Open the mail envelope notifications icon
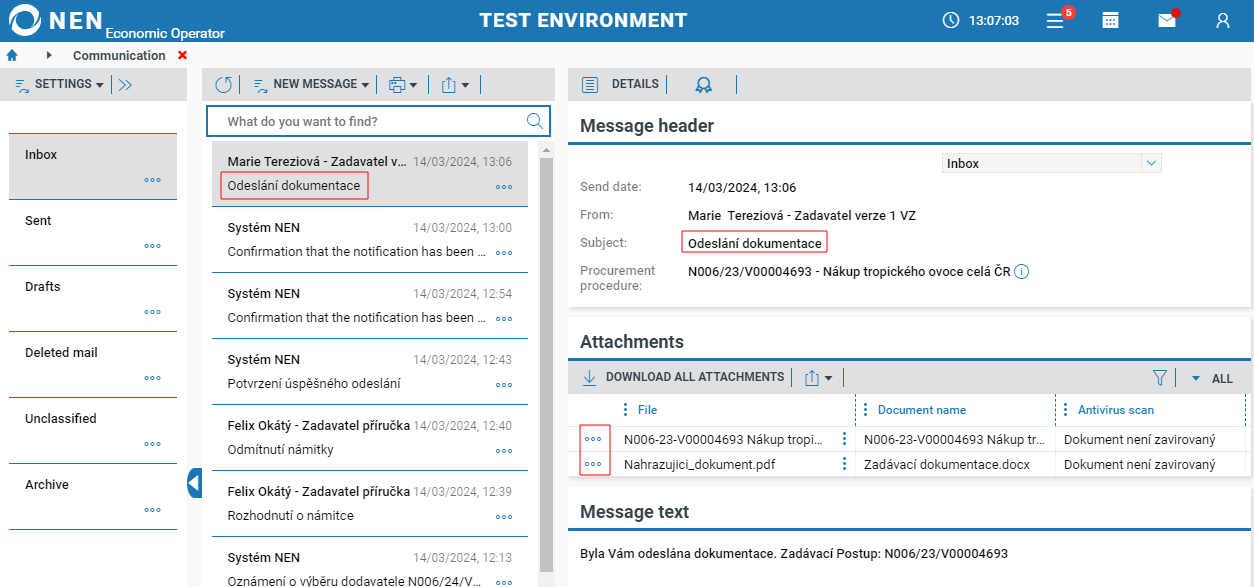 [1167, 20]
